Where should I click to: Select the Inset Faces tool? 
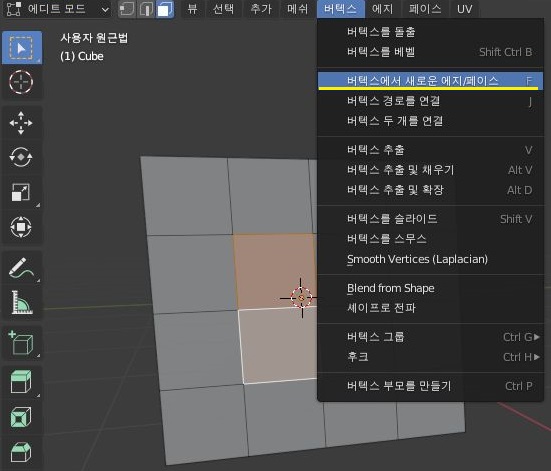tap(21, 417)
